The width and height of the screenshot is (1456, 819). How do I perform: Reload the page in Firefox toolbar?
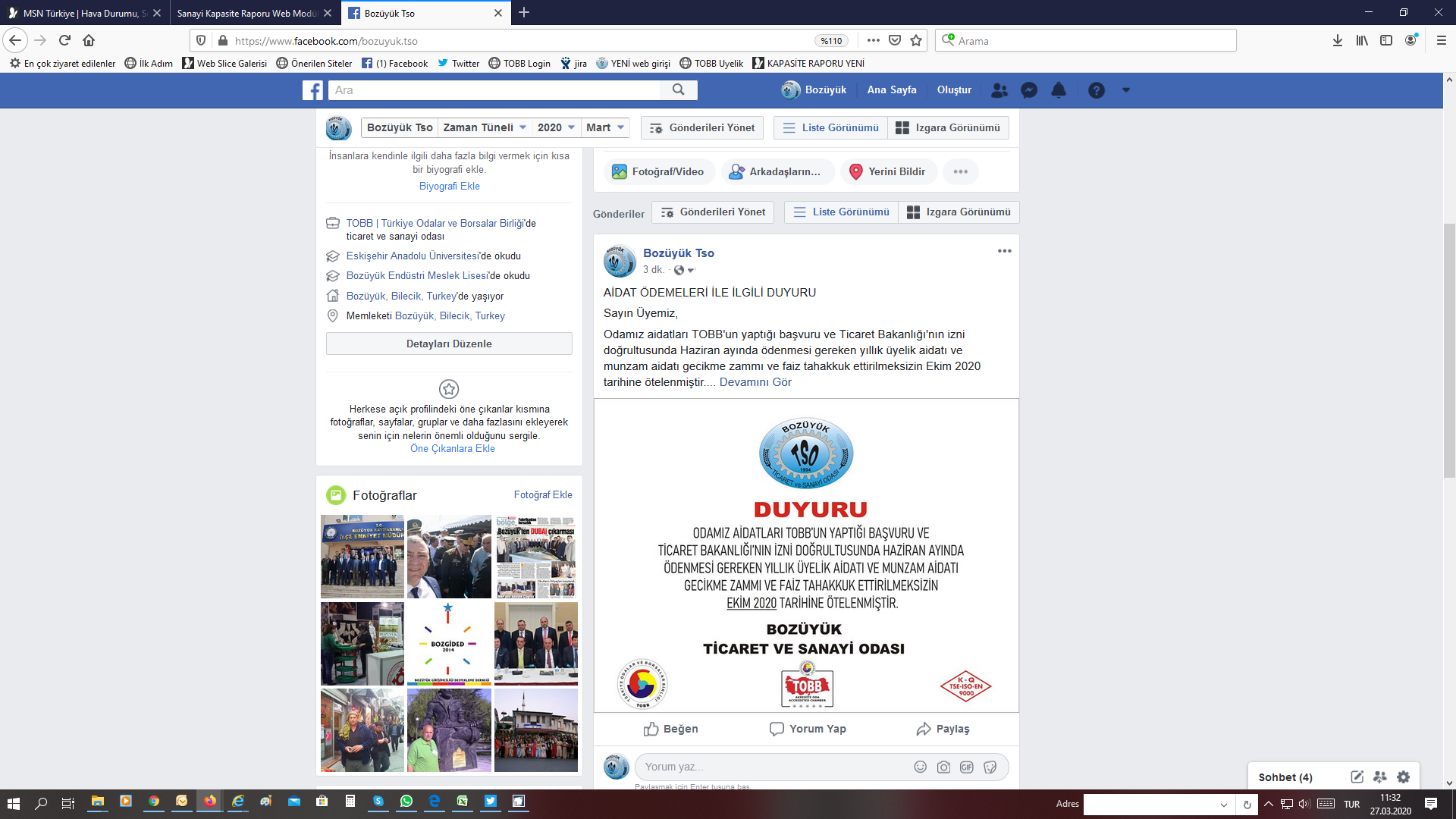click(x=64, y=40)
